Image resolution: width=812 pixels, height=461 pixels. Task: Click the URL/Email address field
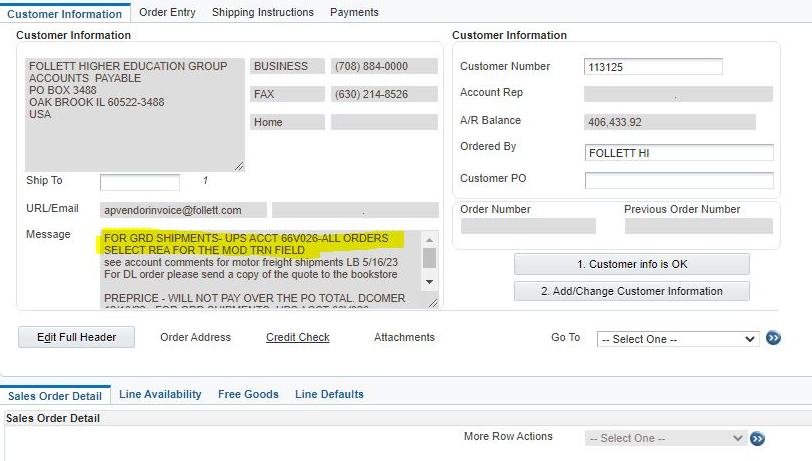coord(183,210)
